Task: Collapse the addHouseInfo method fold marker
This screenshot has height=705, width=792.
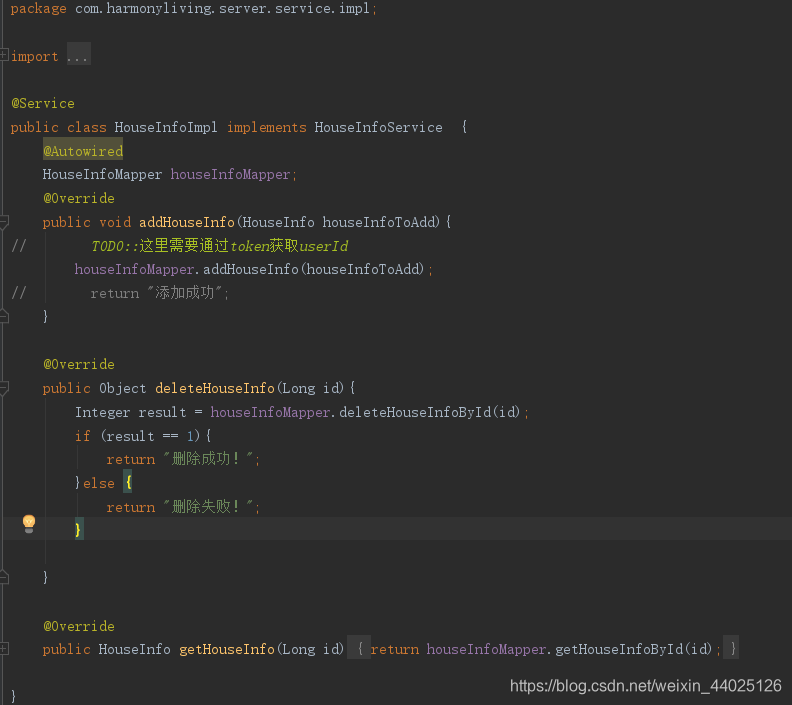Action: [4, 222]
